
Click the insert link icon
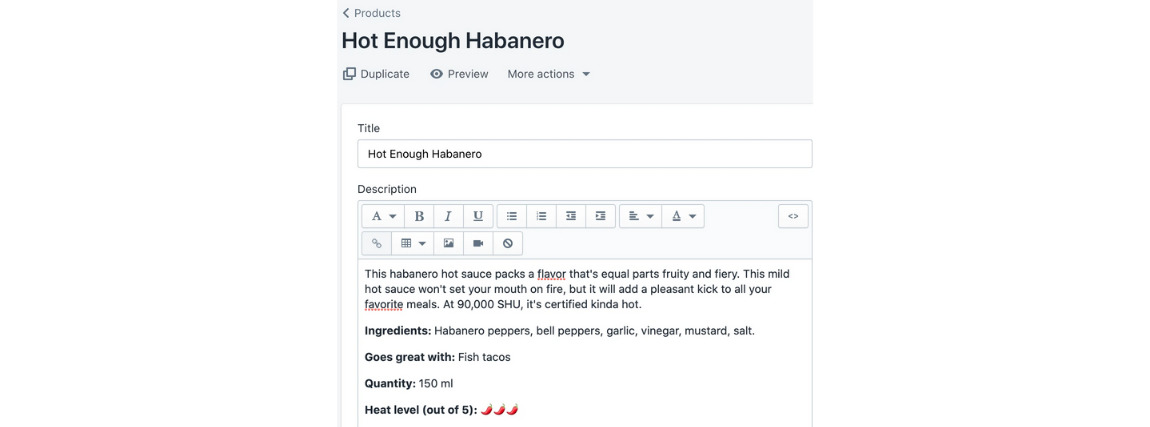click(x=377, y=243)
